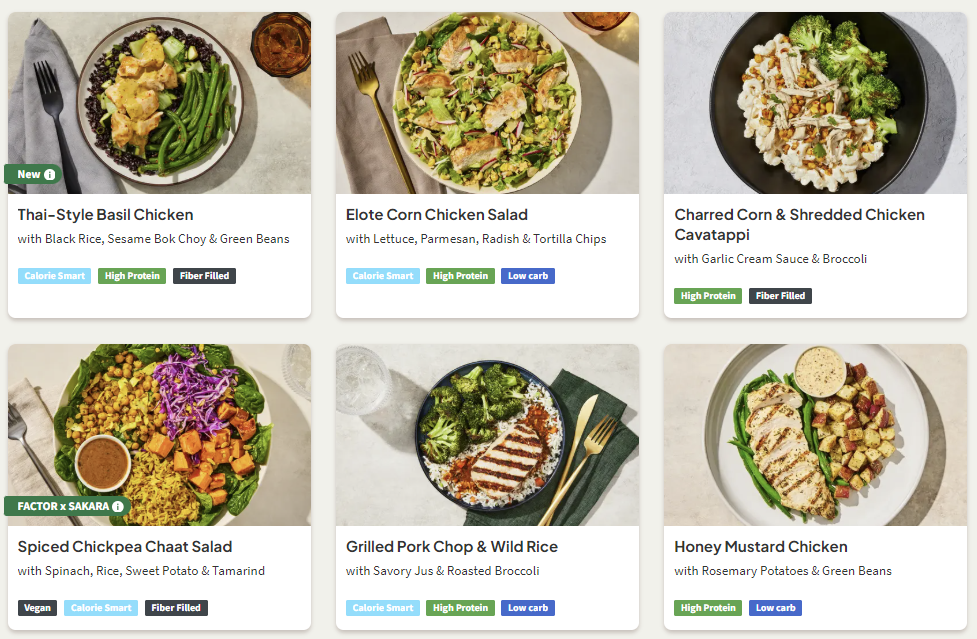Click the FACTOR x SAKARA badge label

point(62,507)
